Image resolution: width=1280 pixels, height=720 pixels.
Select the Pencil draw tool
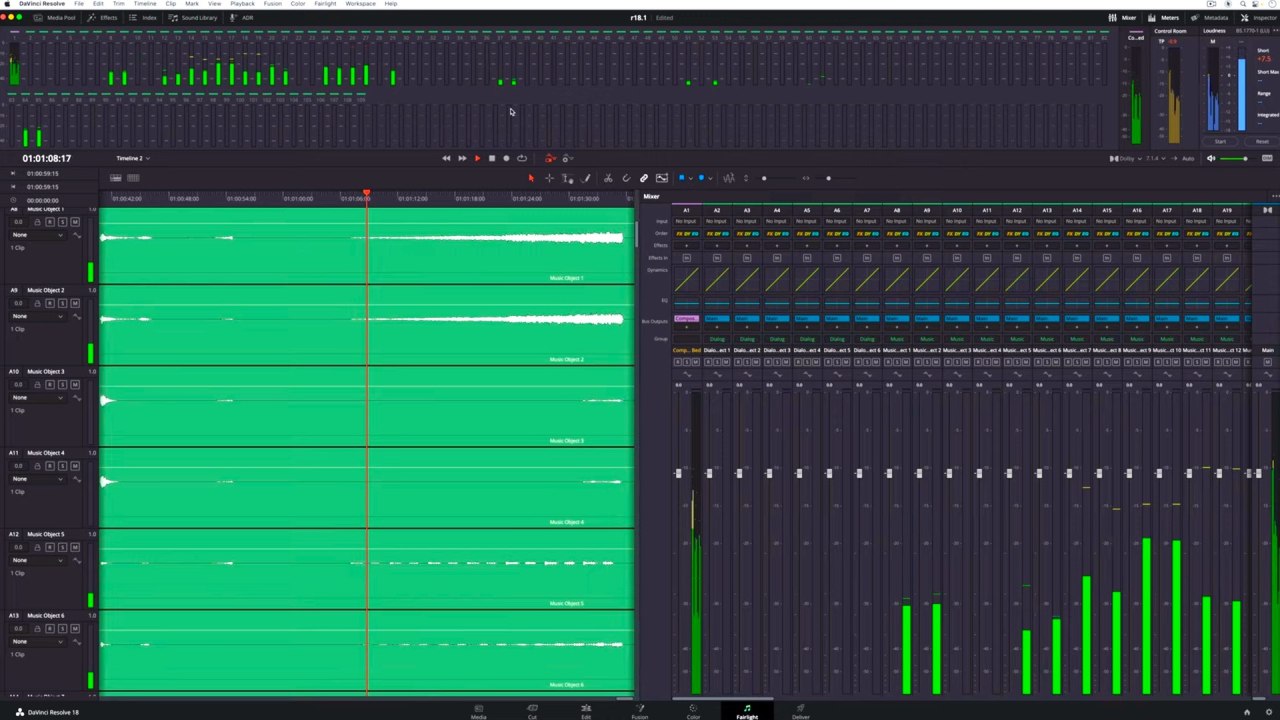click(x=586, y=178)
